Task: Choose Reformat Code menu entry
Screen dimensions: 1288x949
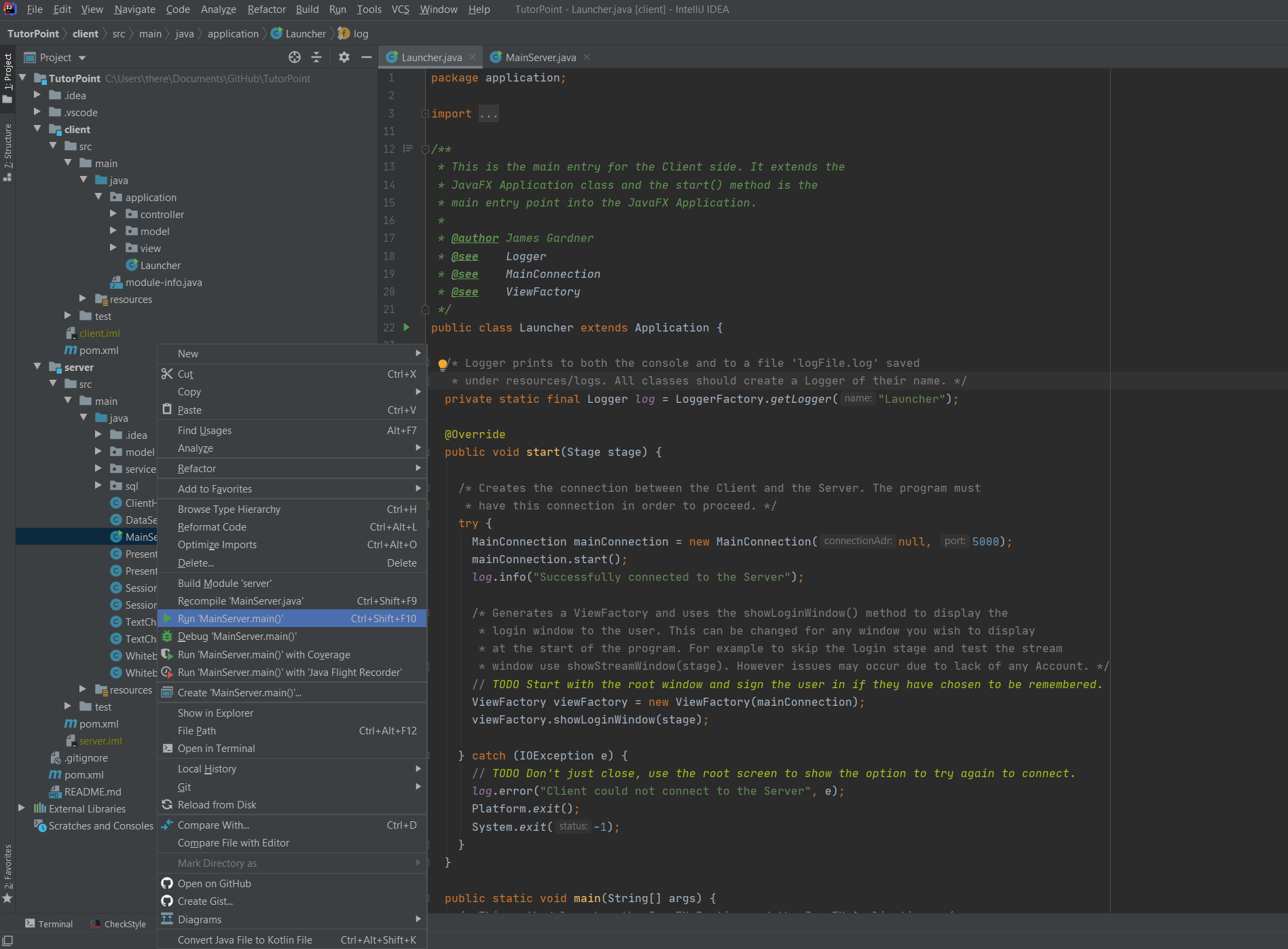Action: pyautogui.click(x=292, y=526)
